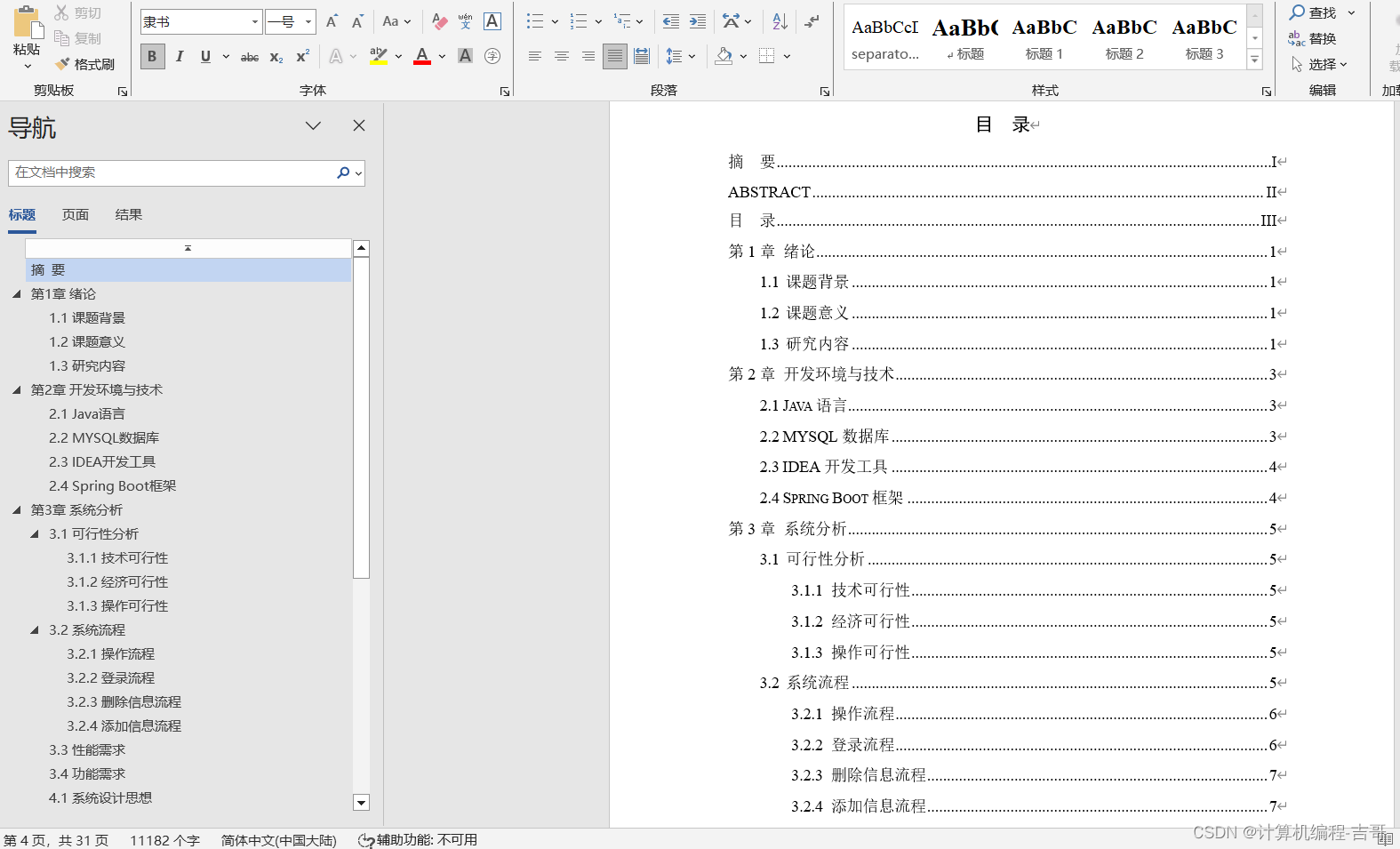Apply the 标题 2 style
Image resolution: width=1400 pixels, height=849 pixels.
coord(1124,38)
